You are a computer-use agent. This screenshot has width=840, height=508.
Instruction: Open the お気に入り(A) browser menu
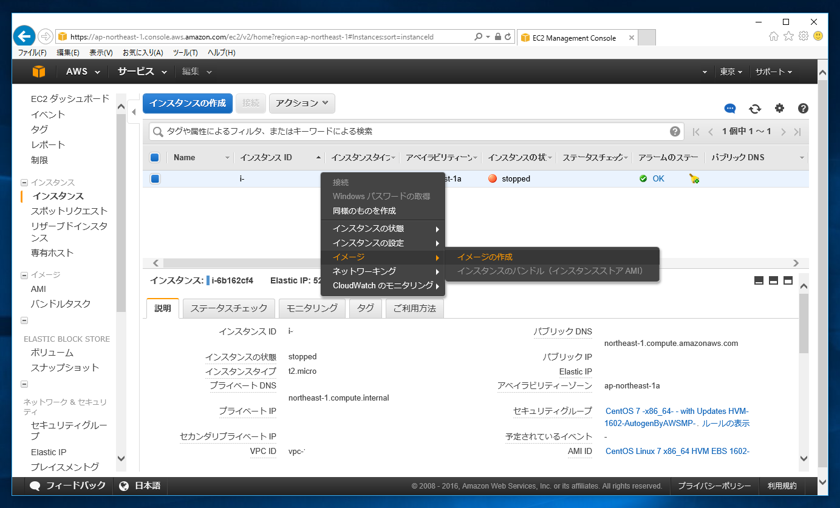click(142, 53)
